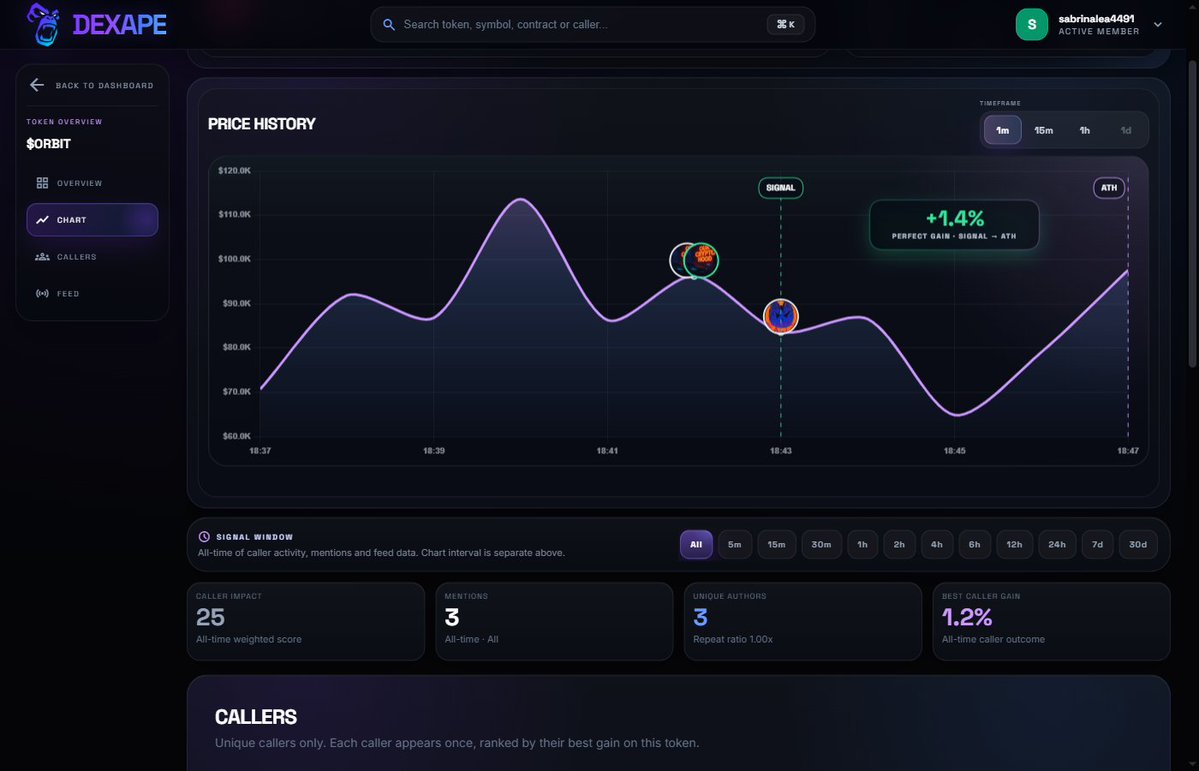Screen dimensions: 1199x771
Task: Select the 30d signal window
Action: (1138, 545)
